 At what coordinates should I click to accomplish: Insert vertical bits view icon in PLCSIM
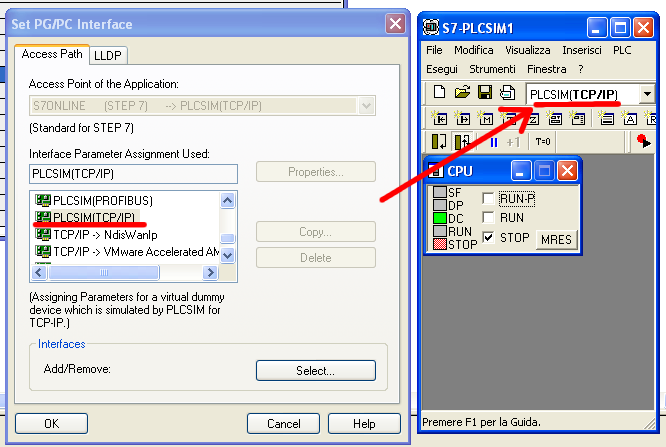(578, 119)
